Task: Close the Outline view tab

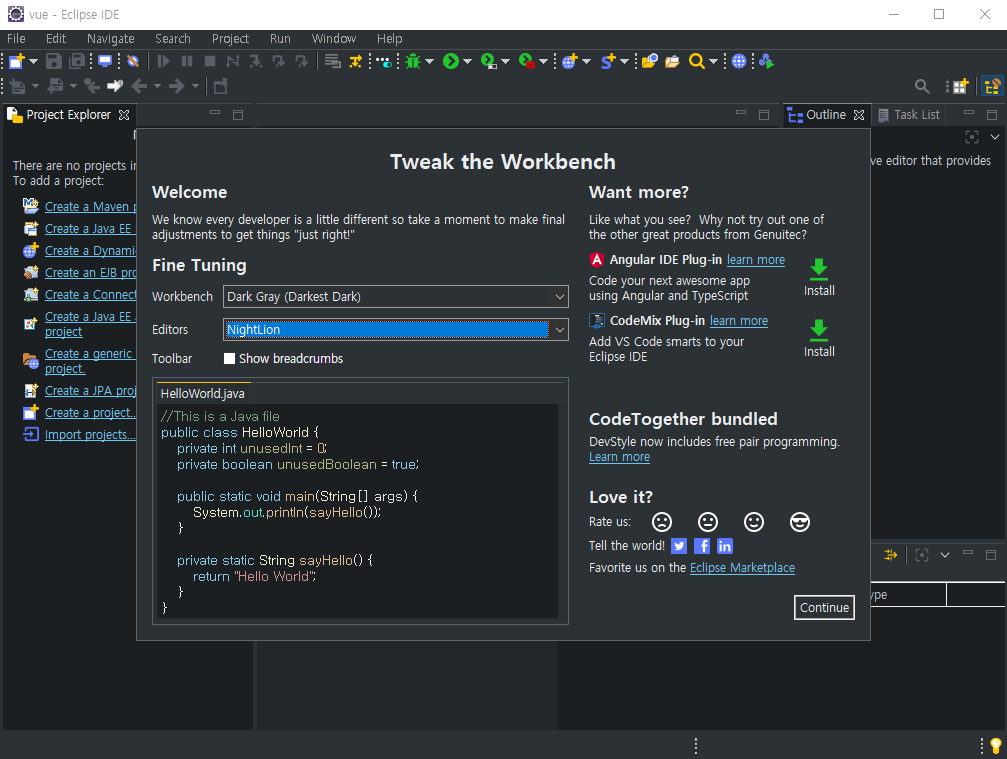Action: point(859,115)
